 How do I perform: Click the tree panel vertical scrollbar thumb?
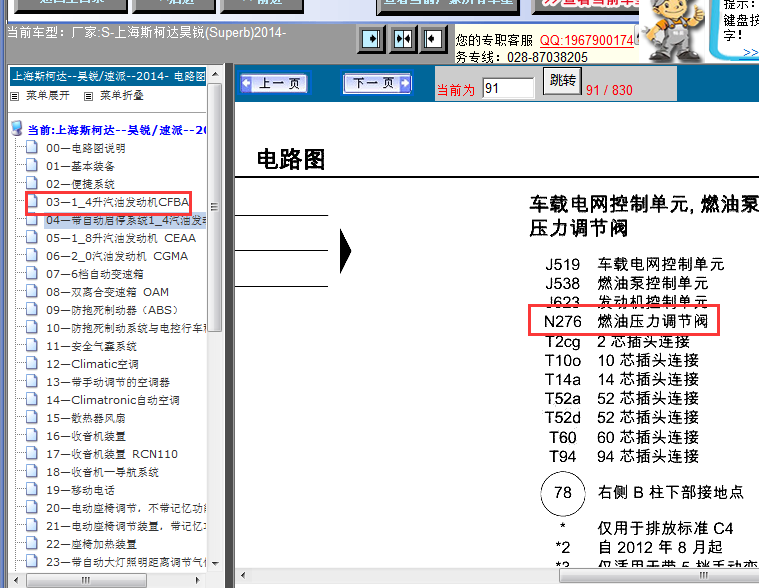click(x=215, y=207)
